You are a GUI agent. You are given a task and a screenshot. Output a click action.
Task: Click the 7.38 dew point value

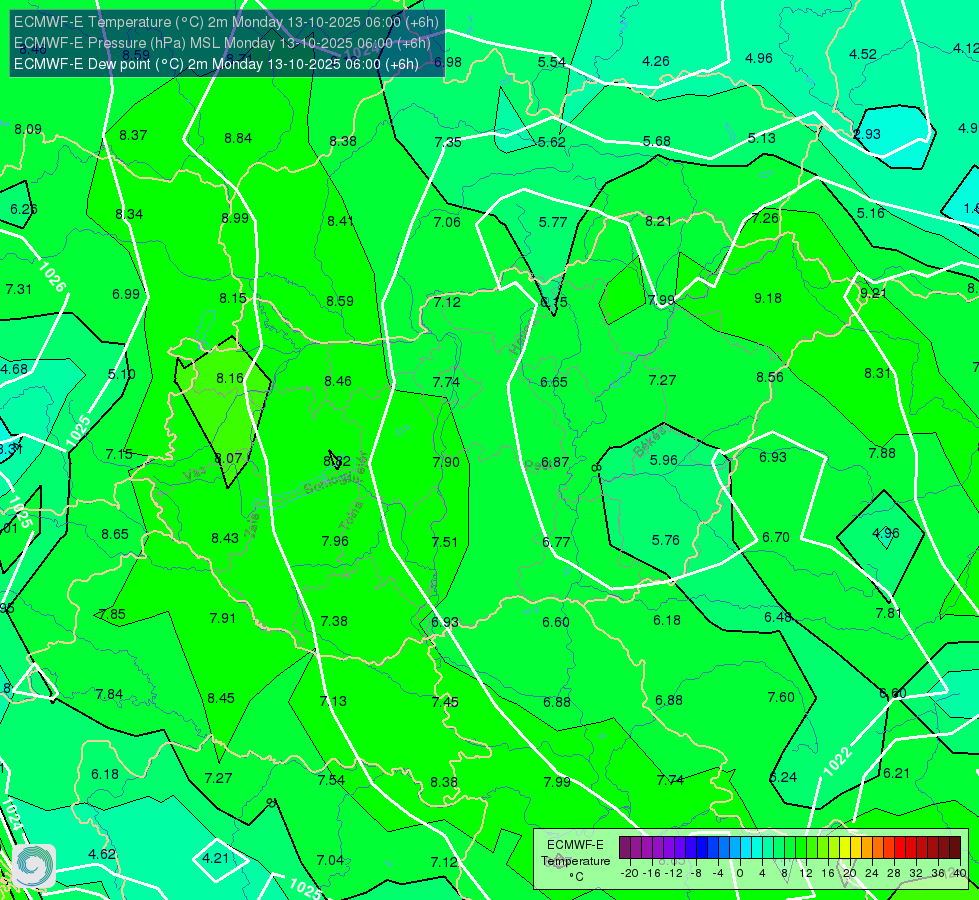[334, 621]
